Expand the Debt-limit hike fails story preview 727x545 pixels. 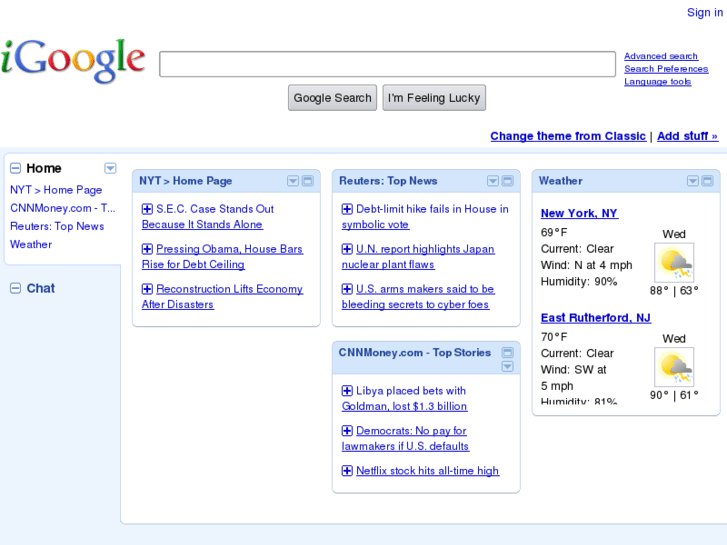(x=347, y=209)
